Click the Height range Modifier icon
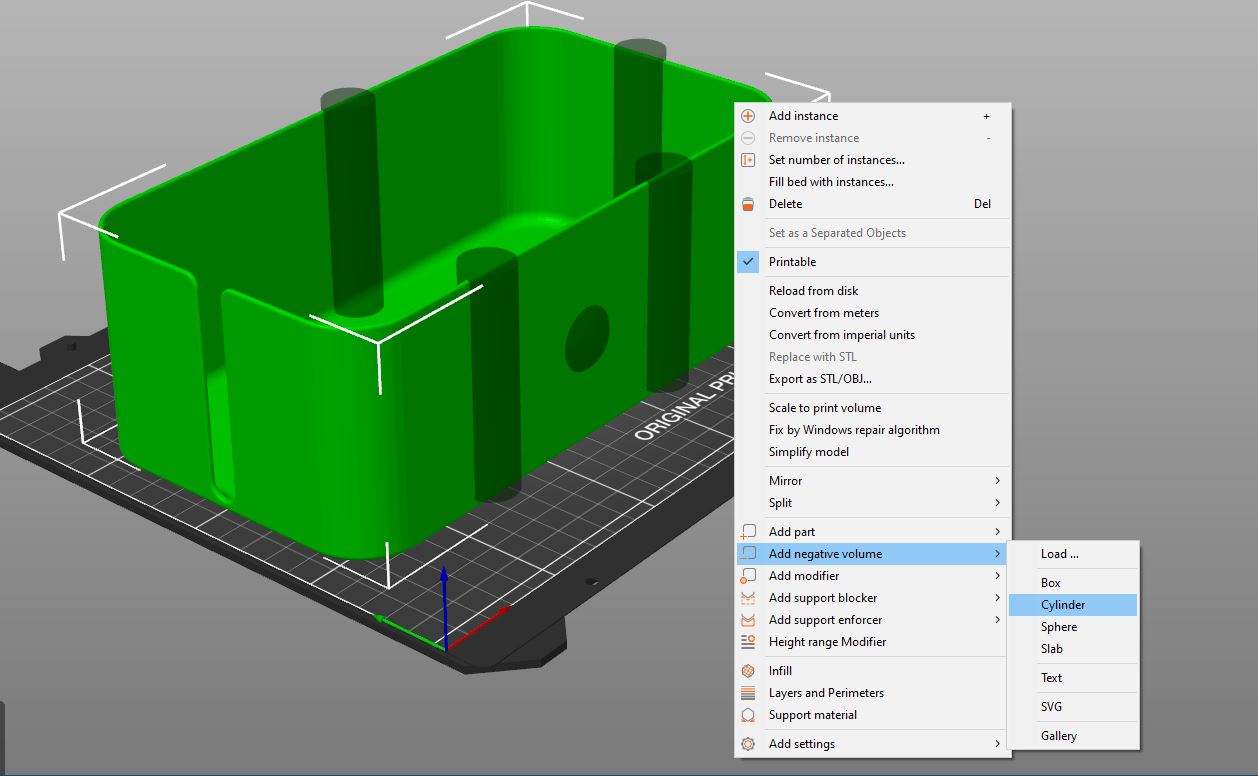Image resolution: width=1258 pixels, height=776 pixels. (x=748, y=642)
